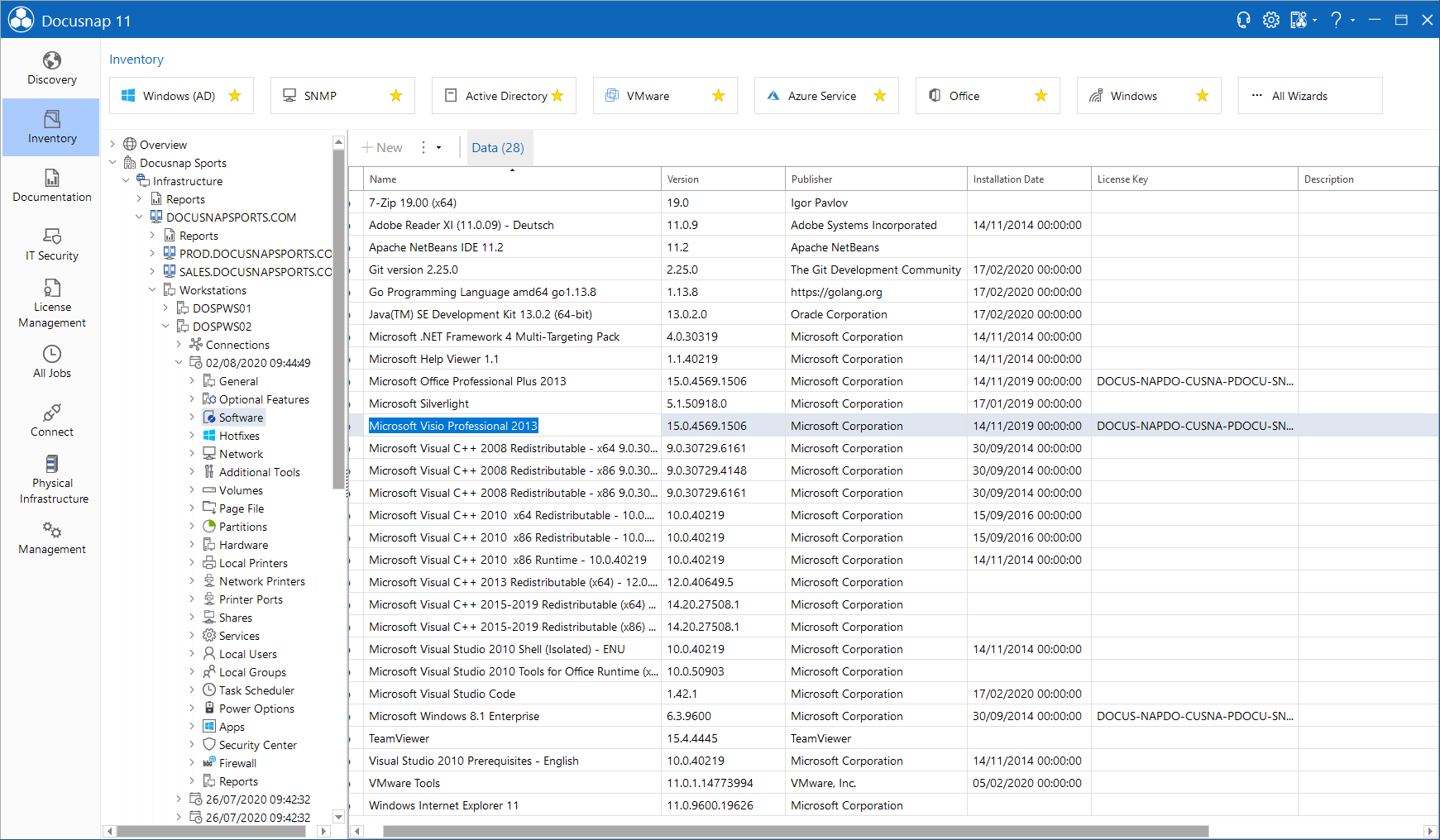Collapse the Workstations tree node
This screenshot has width=1440, height=840.
[153, 290]
